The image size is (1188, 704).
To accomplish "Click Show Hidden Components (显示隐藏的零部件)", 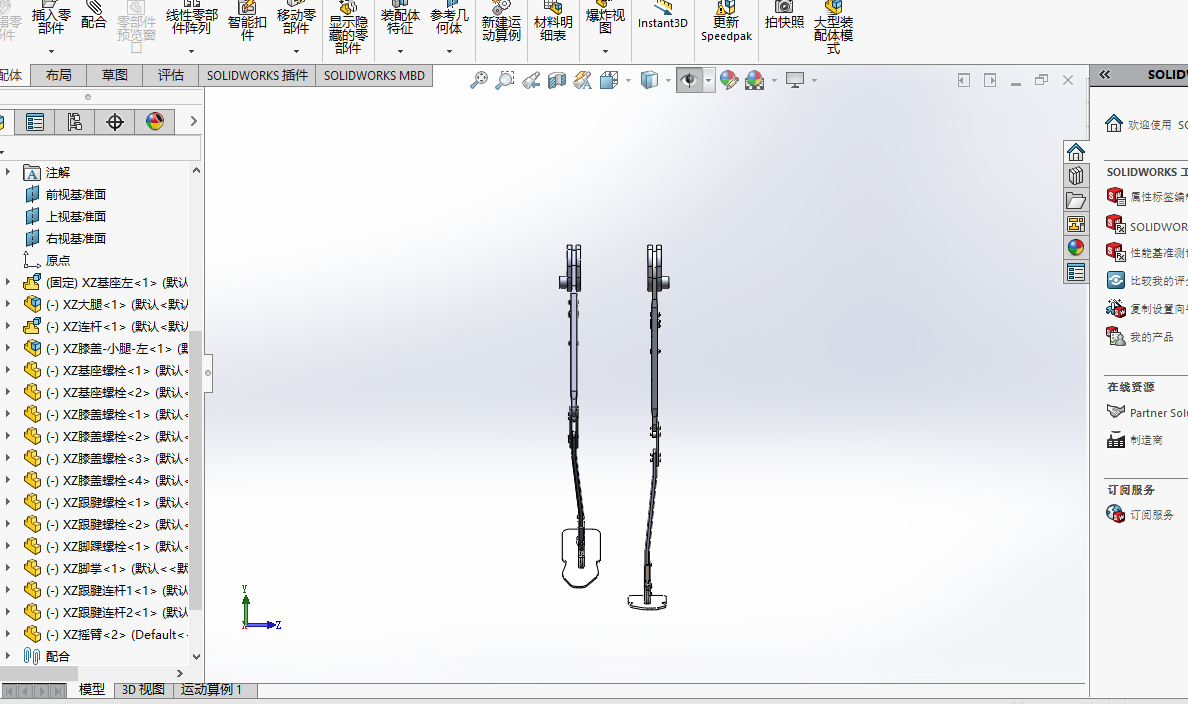I will [348, 28].
